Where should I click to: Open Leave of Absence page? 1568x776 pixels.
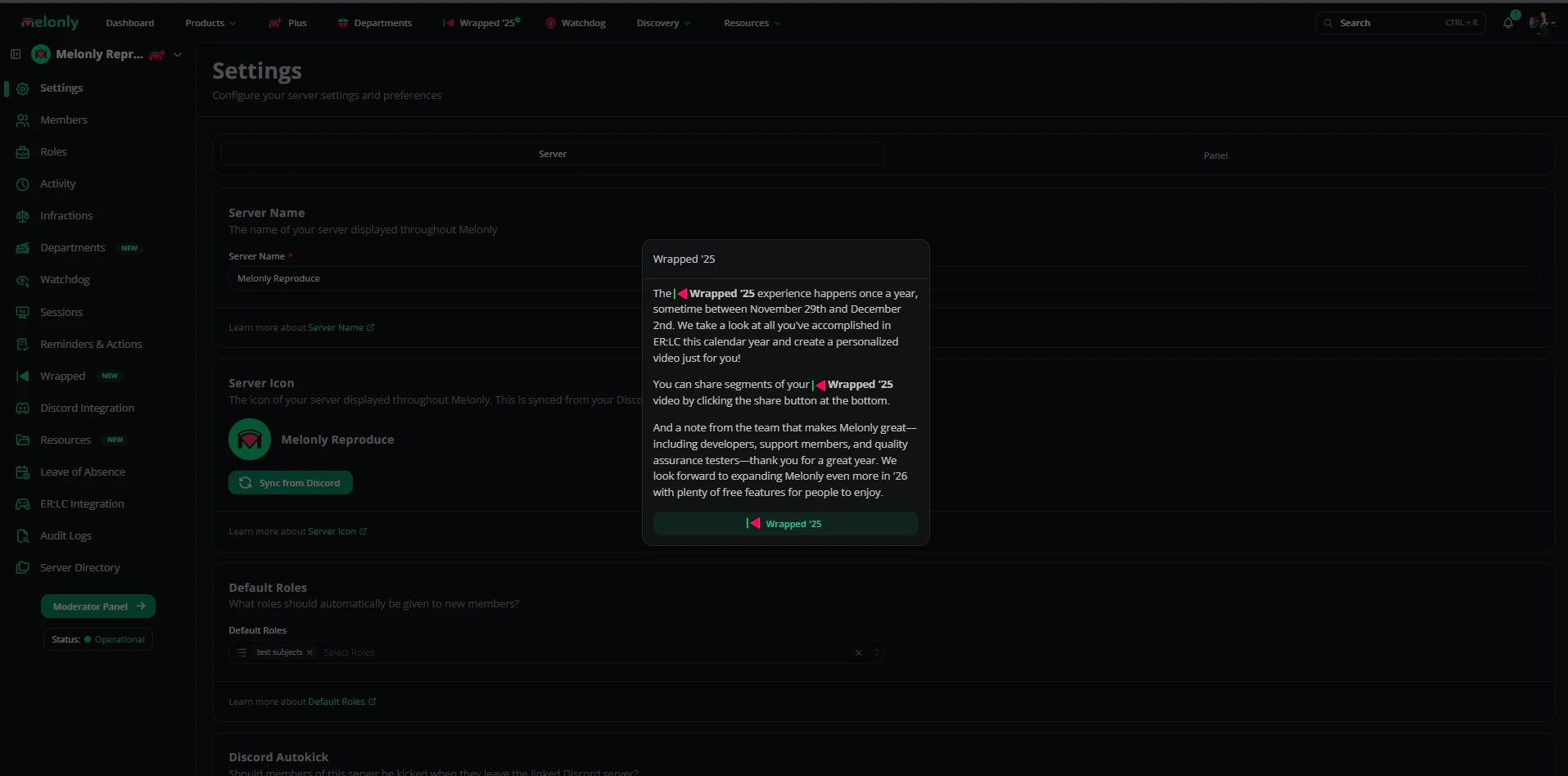pyautogui.click(x=82, y=471)
